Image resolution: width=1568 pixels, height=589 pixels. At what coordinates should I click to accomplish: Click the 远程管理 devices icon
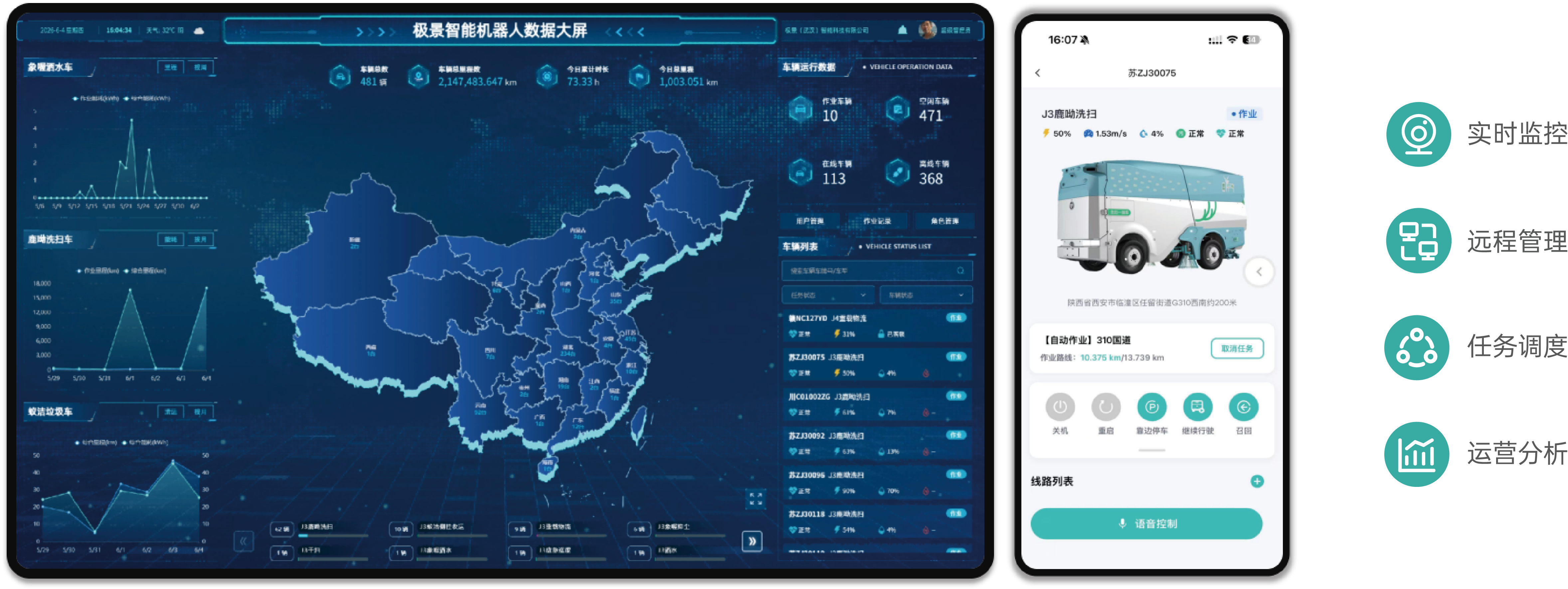(1418, 241)
